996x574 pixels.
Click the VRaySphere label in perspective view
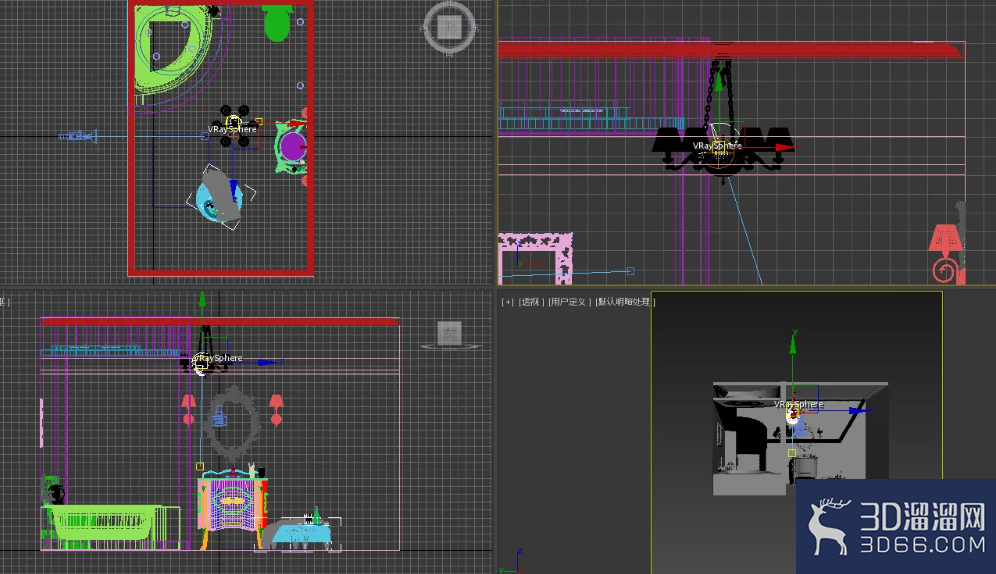(x=798, y=404)
